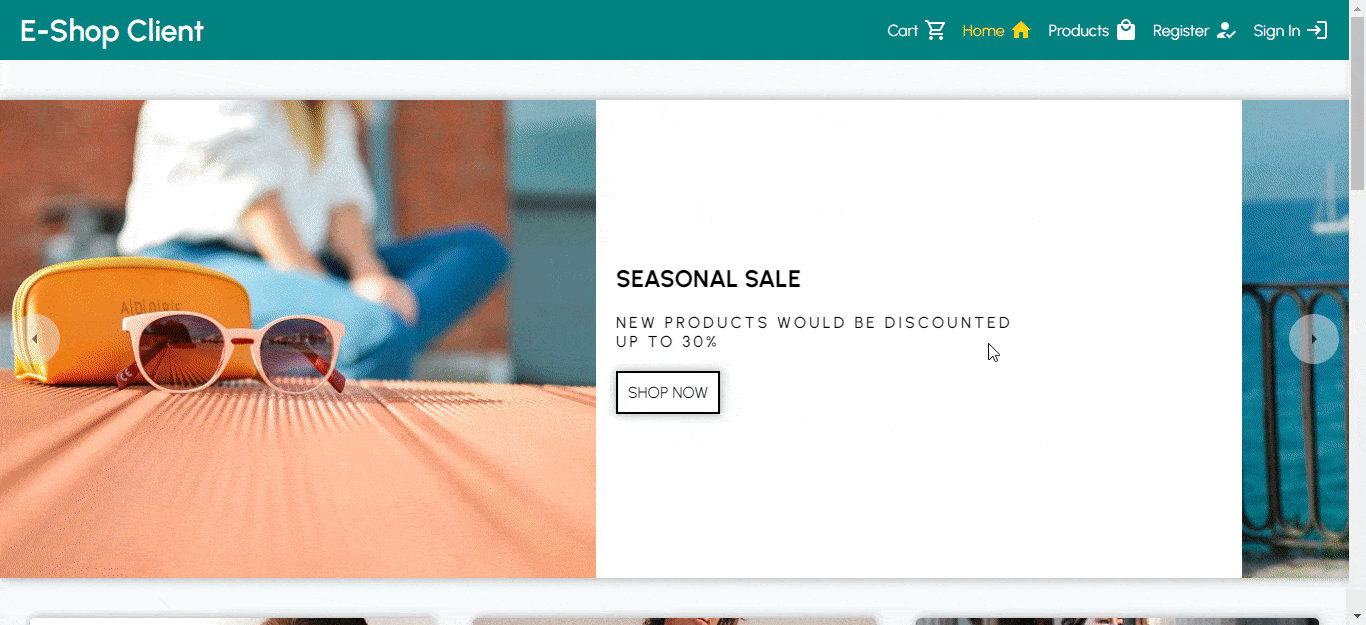Click the sunglasses slide image
Viewport: 1366px width, 625px height.
pos(298,339)
